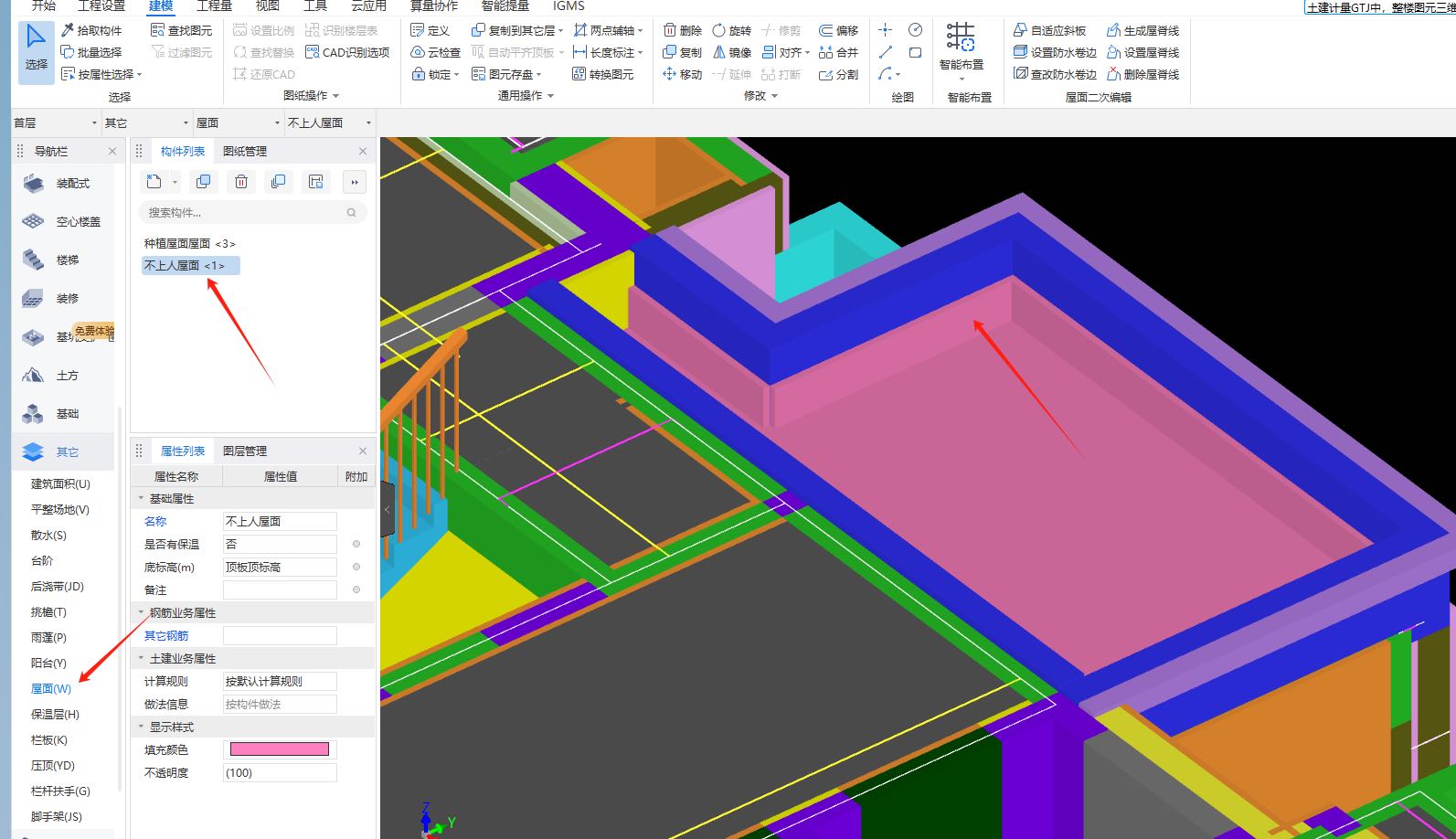Click 设置防水卷边 tool
1456x839 pixels.
click(1056, 52)
